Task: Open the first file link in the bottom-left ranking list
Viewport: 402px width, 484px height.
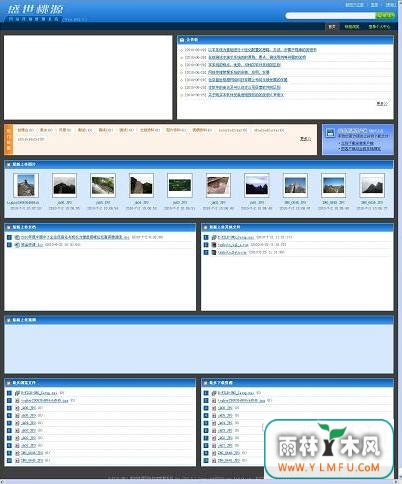Action: (x=39, y=393)
